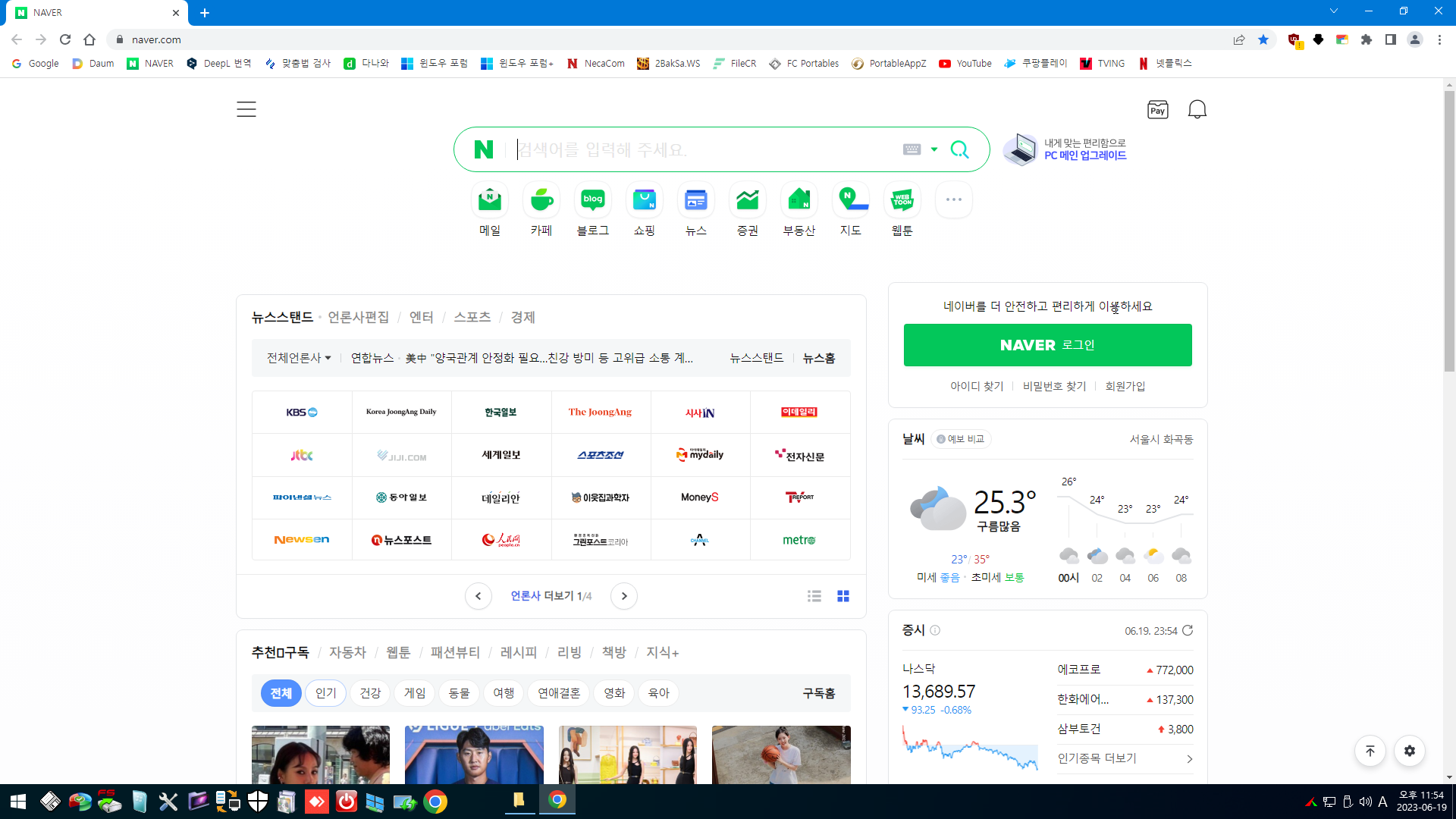This screenshot has width=1456, height=819.
Task: Refresh the stock data with reload icon
Action: [x=1188, y=630]
